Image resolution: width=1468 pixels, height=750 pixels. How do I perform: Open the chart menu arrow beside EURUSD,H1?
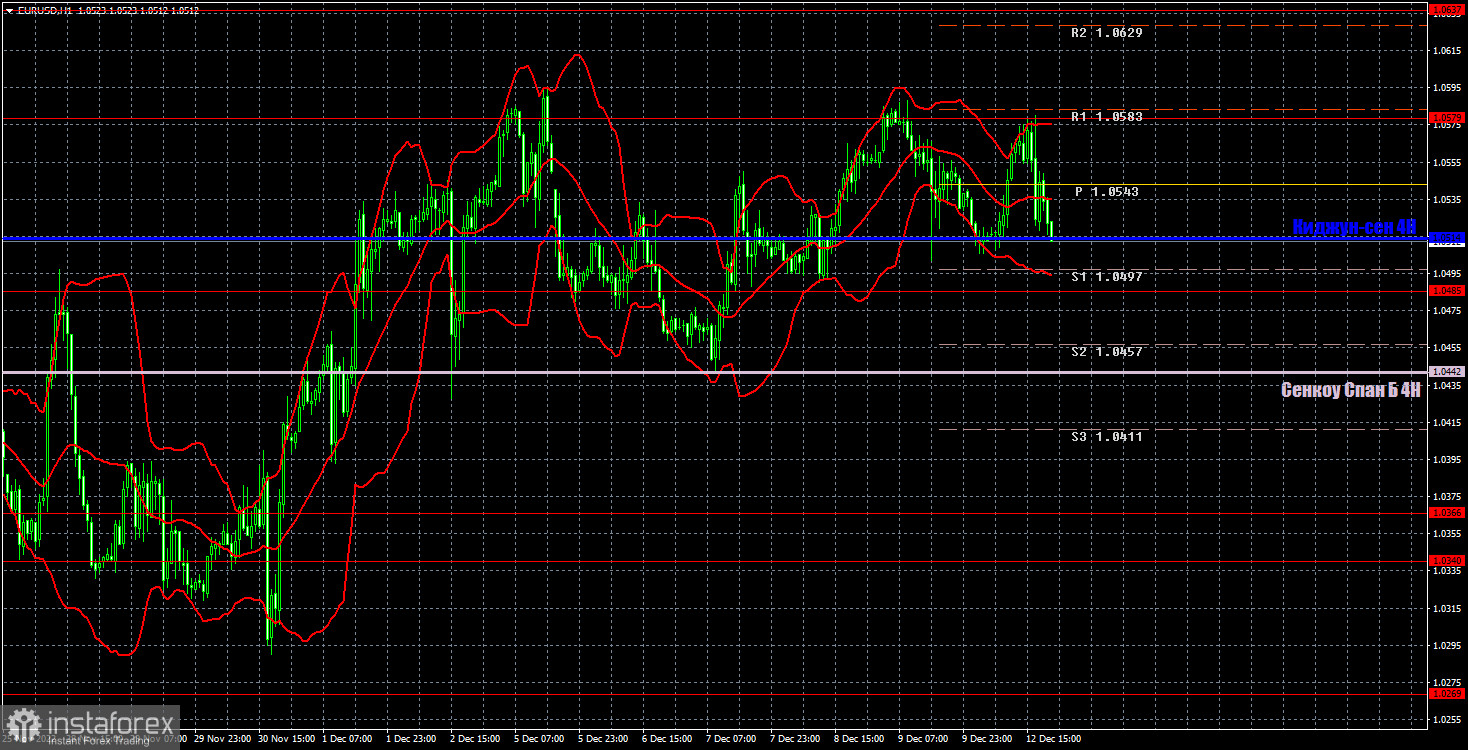(9, 10)
